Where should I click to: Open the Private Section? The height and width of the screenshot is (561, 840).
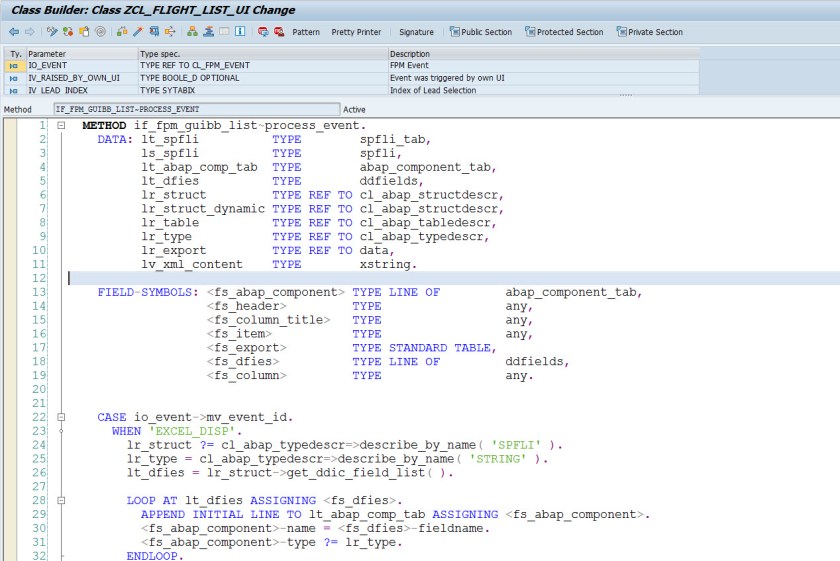coord(649,32)
